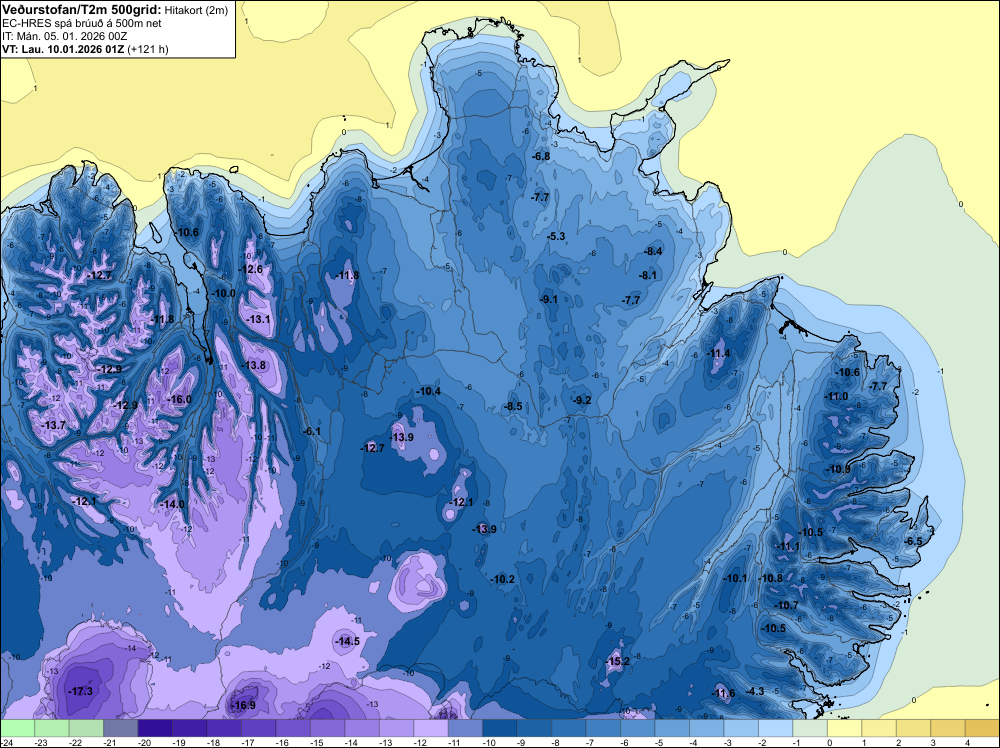Select the 'Hitakort (2m)' header label
Screen dimensions: 1000x748
tap(196, 10)
